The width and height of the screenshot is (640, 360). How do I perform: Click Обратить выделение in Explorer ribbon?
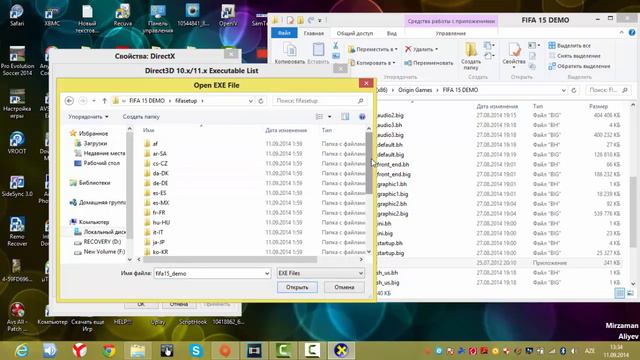[580, 66]
